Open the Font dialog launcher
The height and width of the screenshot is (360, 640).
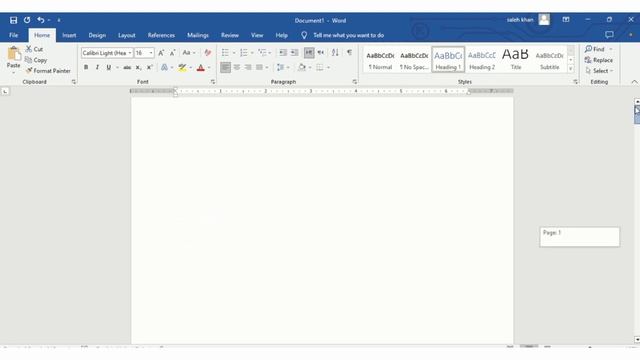tap(213, 82)
